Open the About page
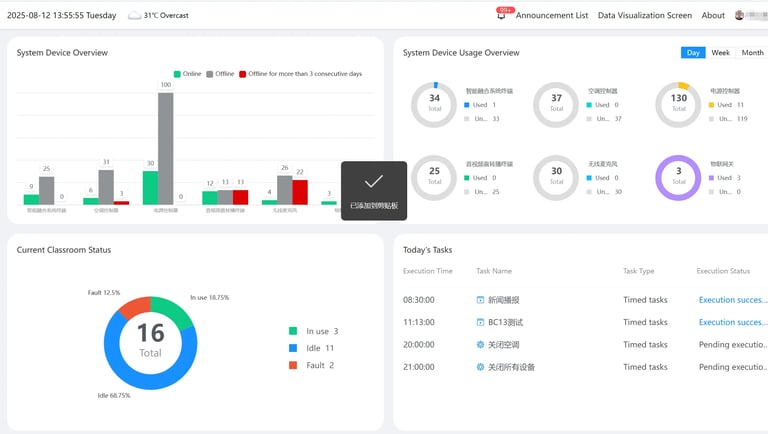 point(713,16)
